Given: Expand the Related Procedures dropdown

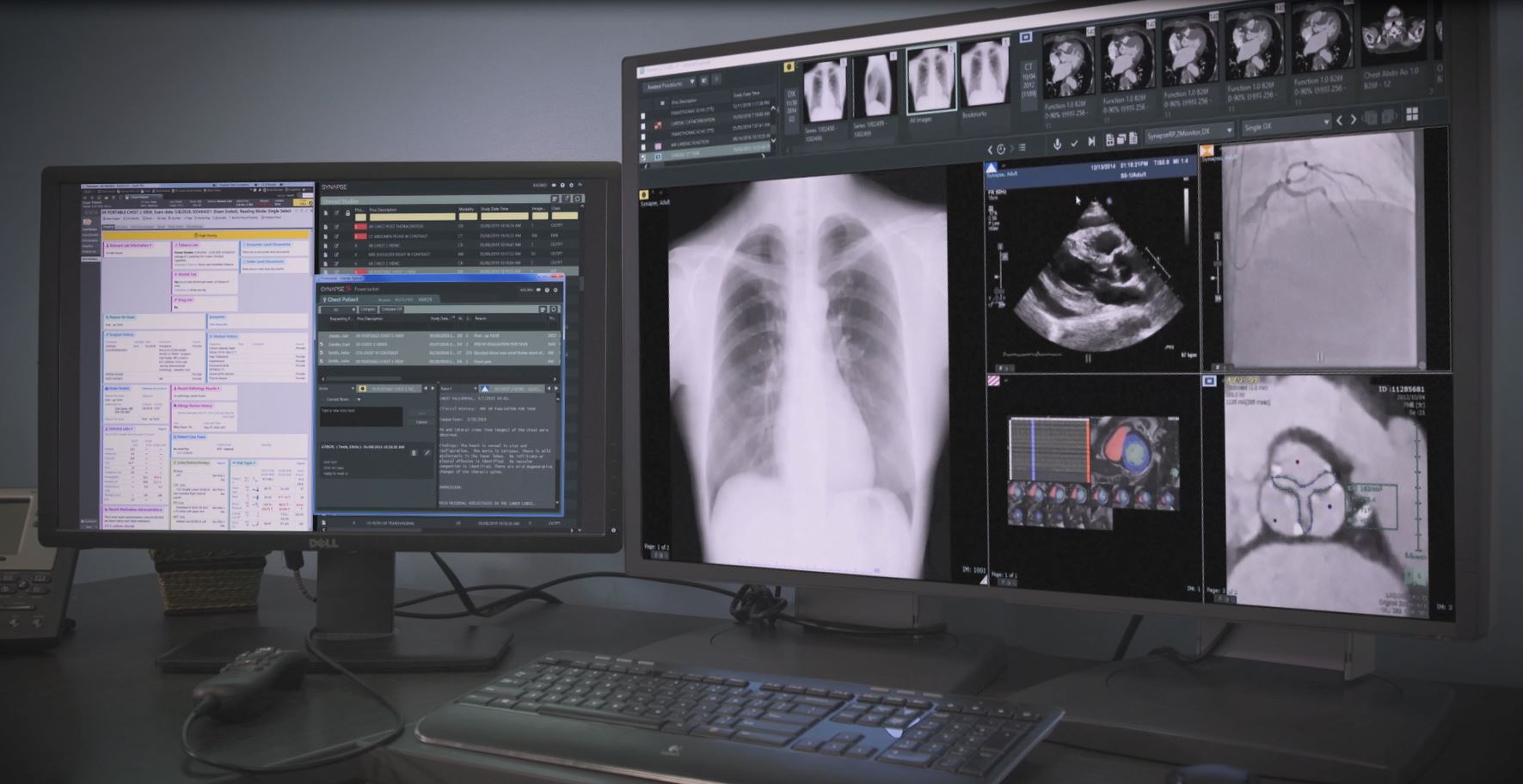Looking at the screenshot, I should click(669, 84).
